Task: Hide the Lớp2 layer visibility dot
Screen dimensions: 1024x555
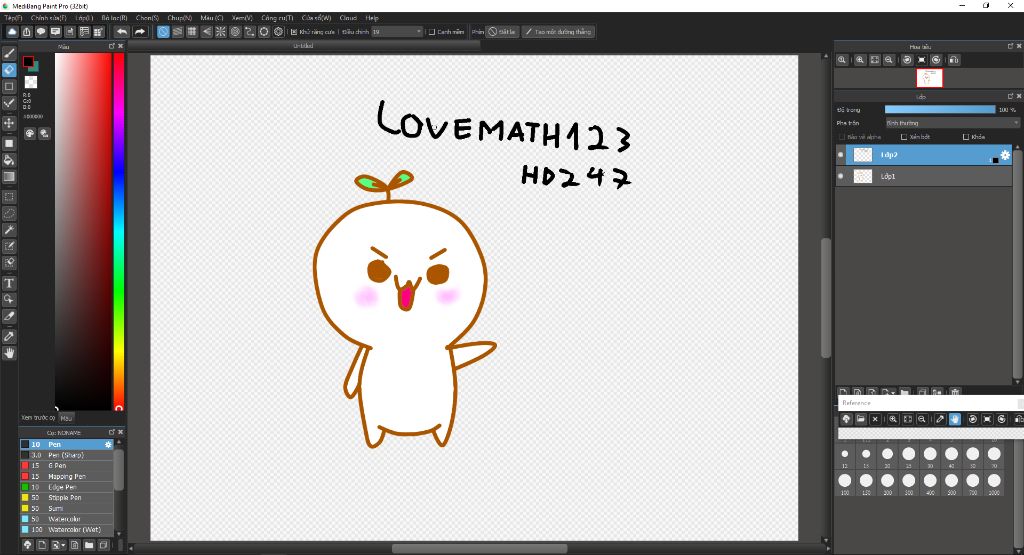Action: point(840,155)
